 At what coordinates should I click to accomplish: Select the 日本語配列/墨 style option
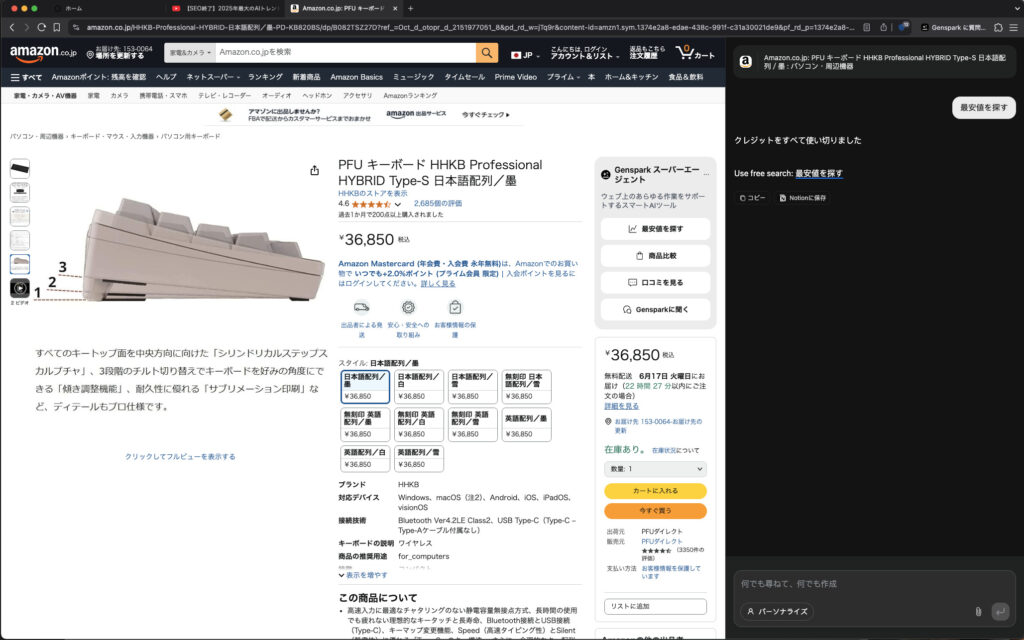pos(365,386)
